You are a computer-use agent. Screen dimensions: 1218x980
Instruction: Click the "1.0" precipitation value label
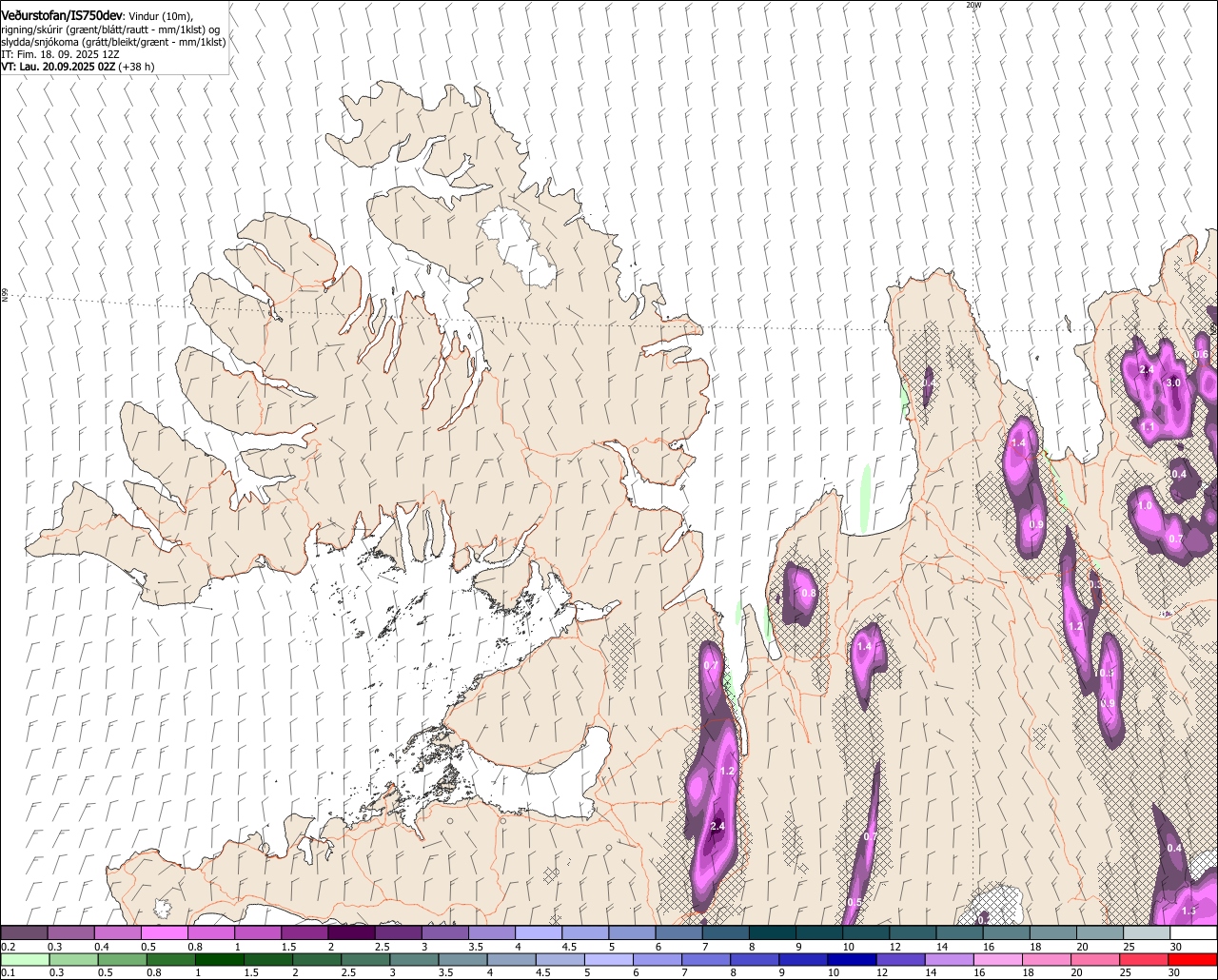[x=1145, y=505]
